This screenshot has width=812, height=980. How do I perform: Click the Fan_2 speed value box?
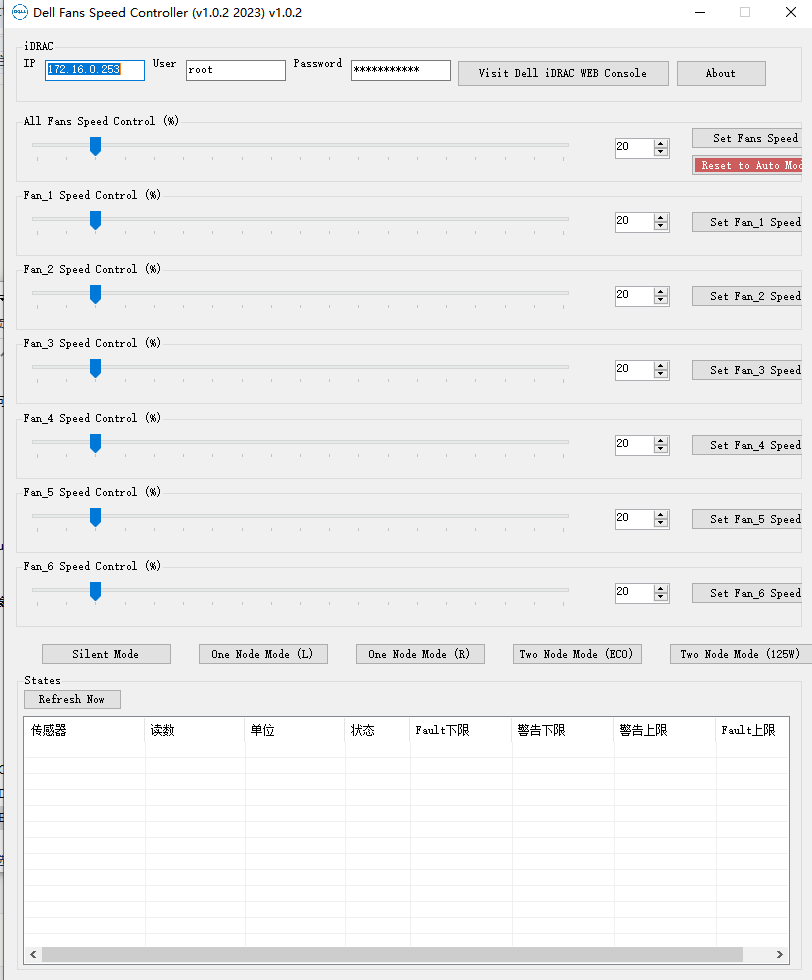point(634,295)
